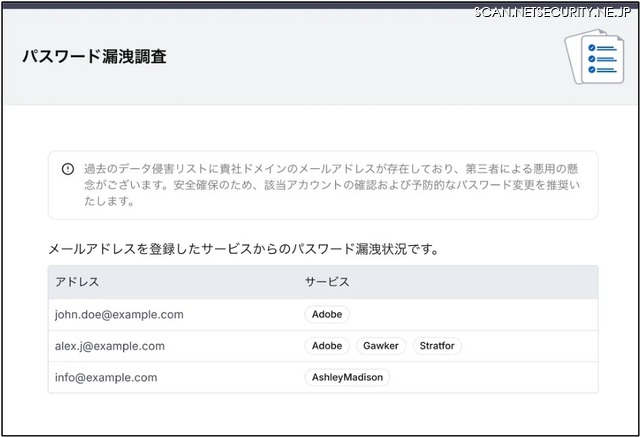Click the checklist document icon in the header
The height and width of the screenshot is (437, 640).
pos(594,57)
